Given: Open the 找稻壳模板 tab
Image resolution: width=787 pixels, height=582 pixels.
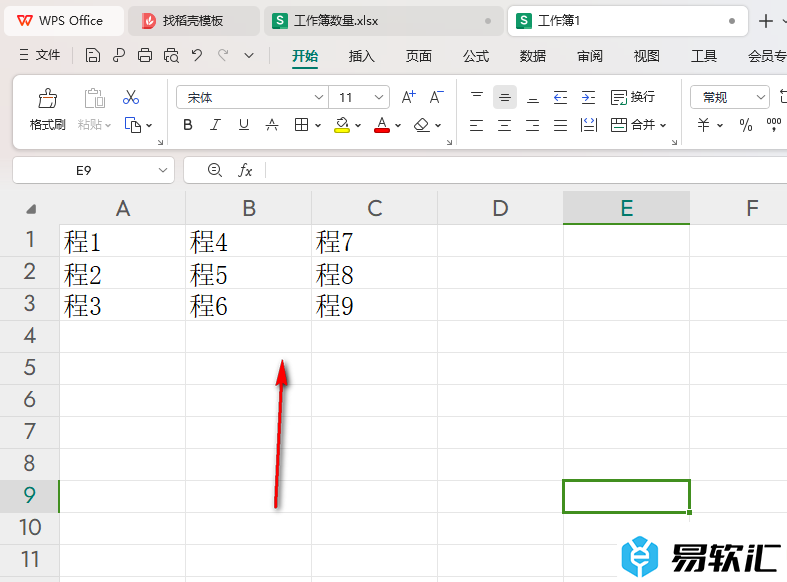Looking at the screenshot, I should point(194,21).
